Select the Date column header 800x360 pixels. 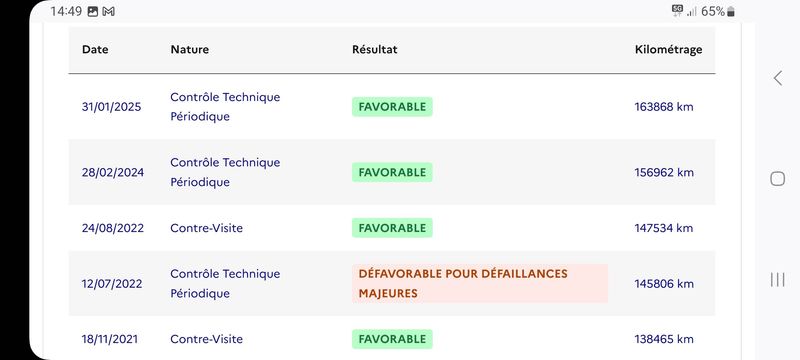coord(95,49)
